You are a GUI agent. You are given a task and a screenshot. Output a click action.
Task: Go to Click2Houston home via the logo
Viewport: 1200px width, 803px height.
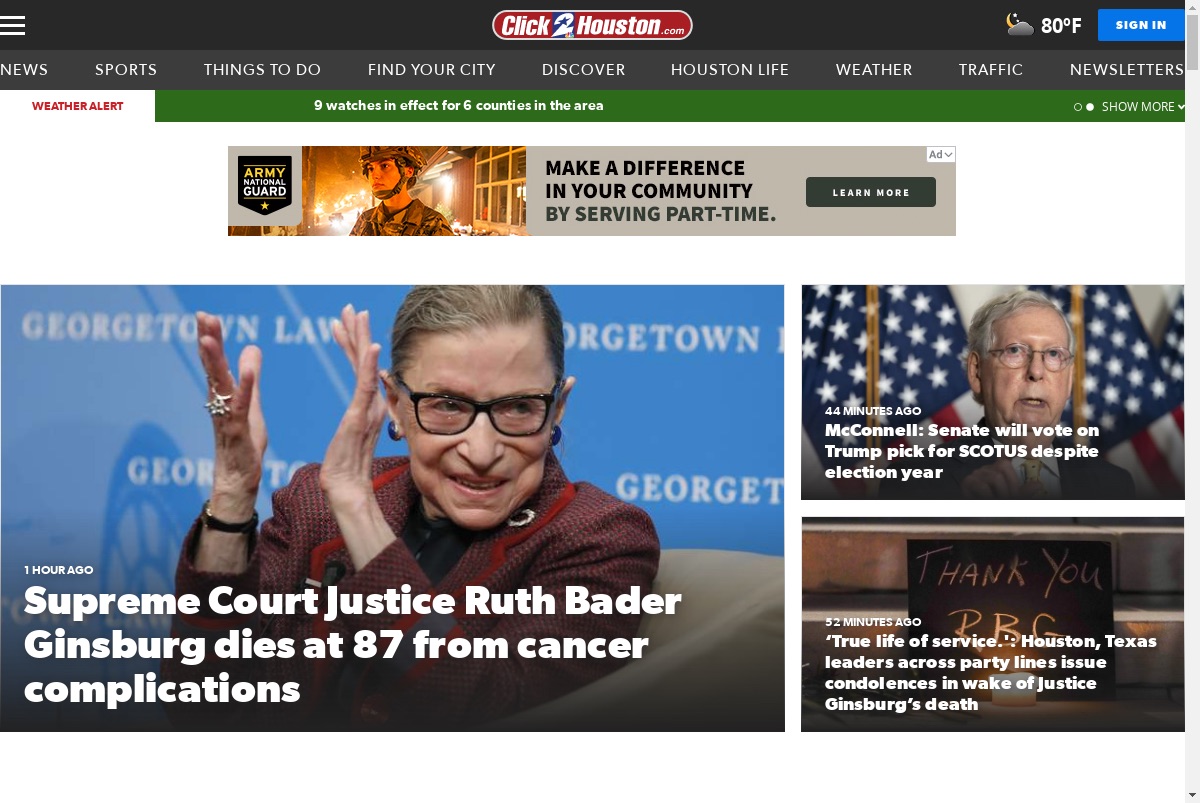pos(592,25)
